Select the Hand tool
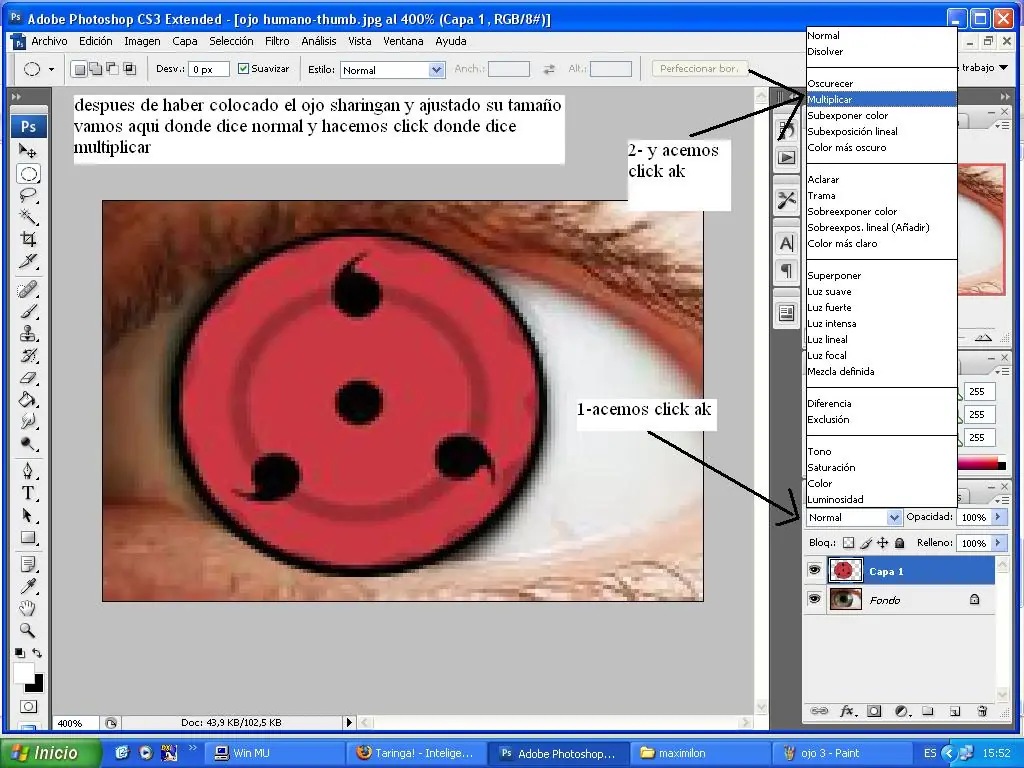 pyautogui.click(x=28, y=609)
